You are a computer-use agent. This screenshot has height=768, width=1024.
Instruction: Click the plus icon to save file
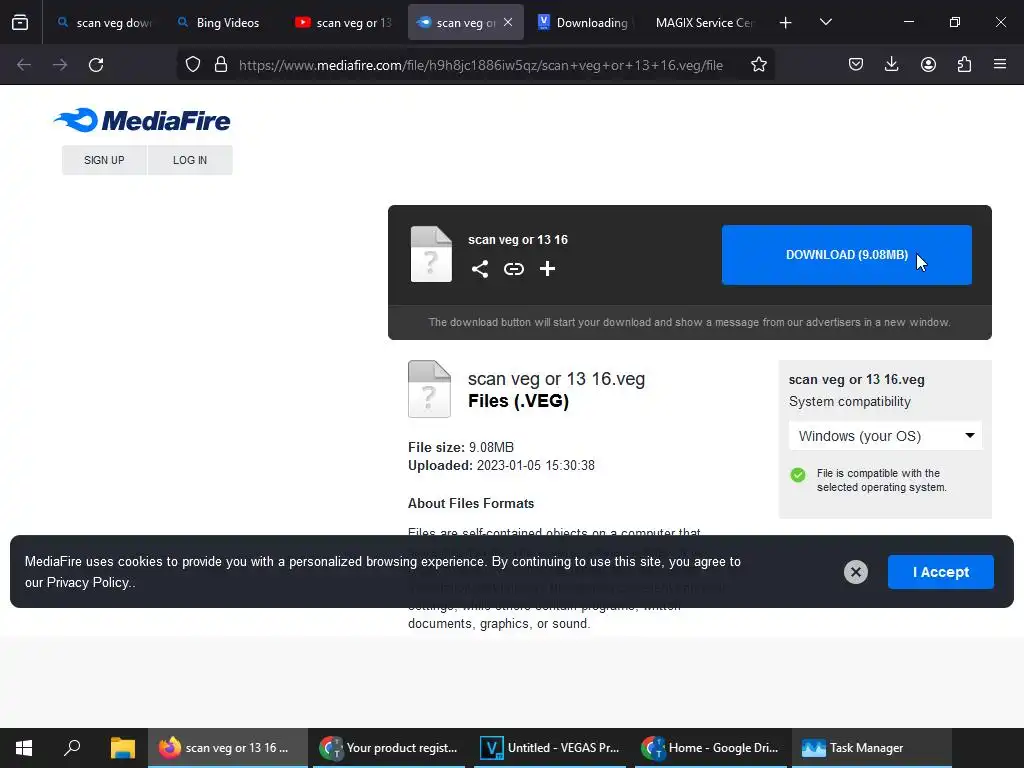547,268
